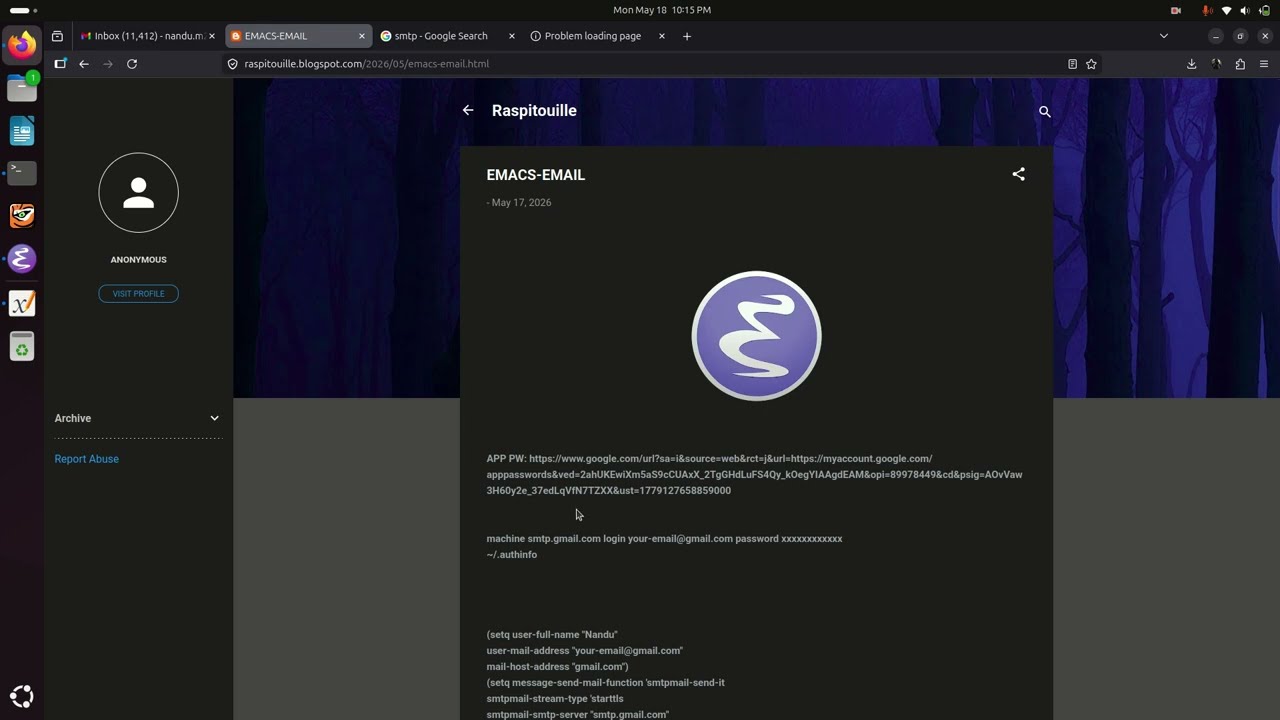1280x720 pixels.
Task: Open the Files manager in the dock
Action: click(22, 88)
